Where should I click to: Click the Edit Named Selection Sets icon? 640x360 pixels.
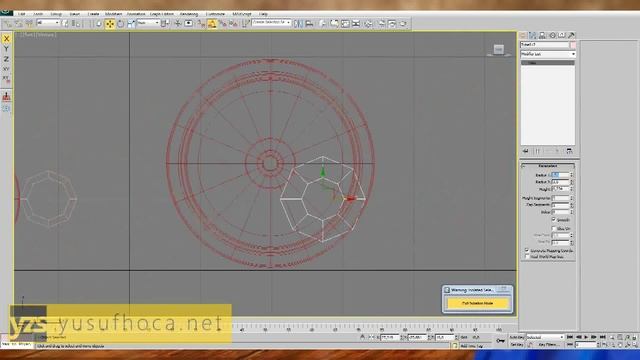[x=245, y=24]
